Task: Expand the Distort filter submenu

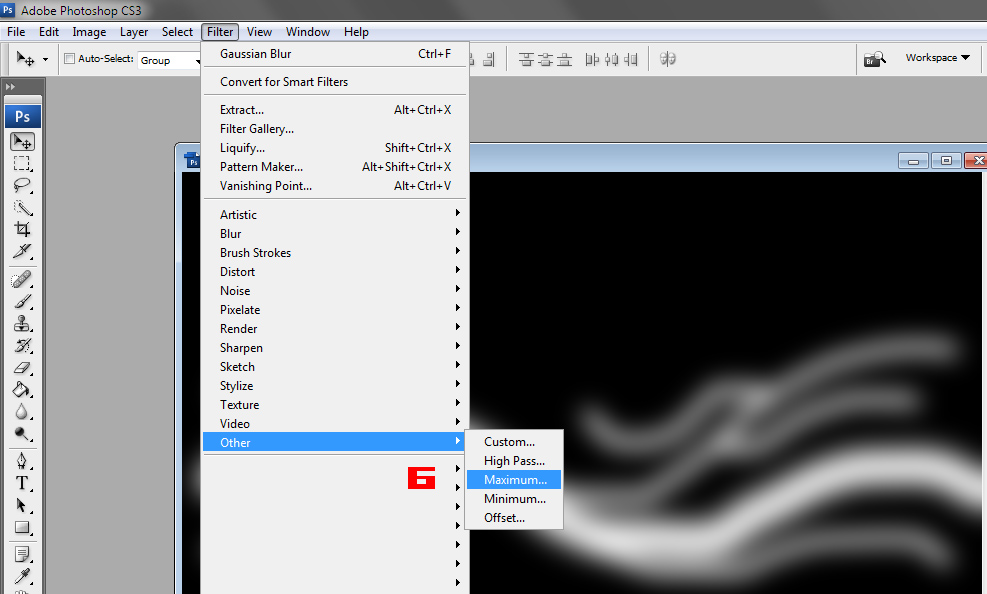Action: [x=336, y=272]
